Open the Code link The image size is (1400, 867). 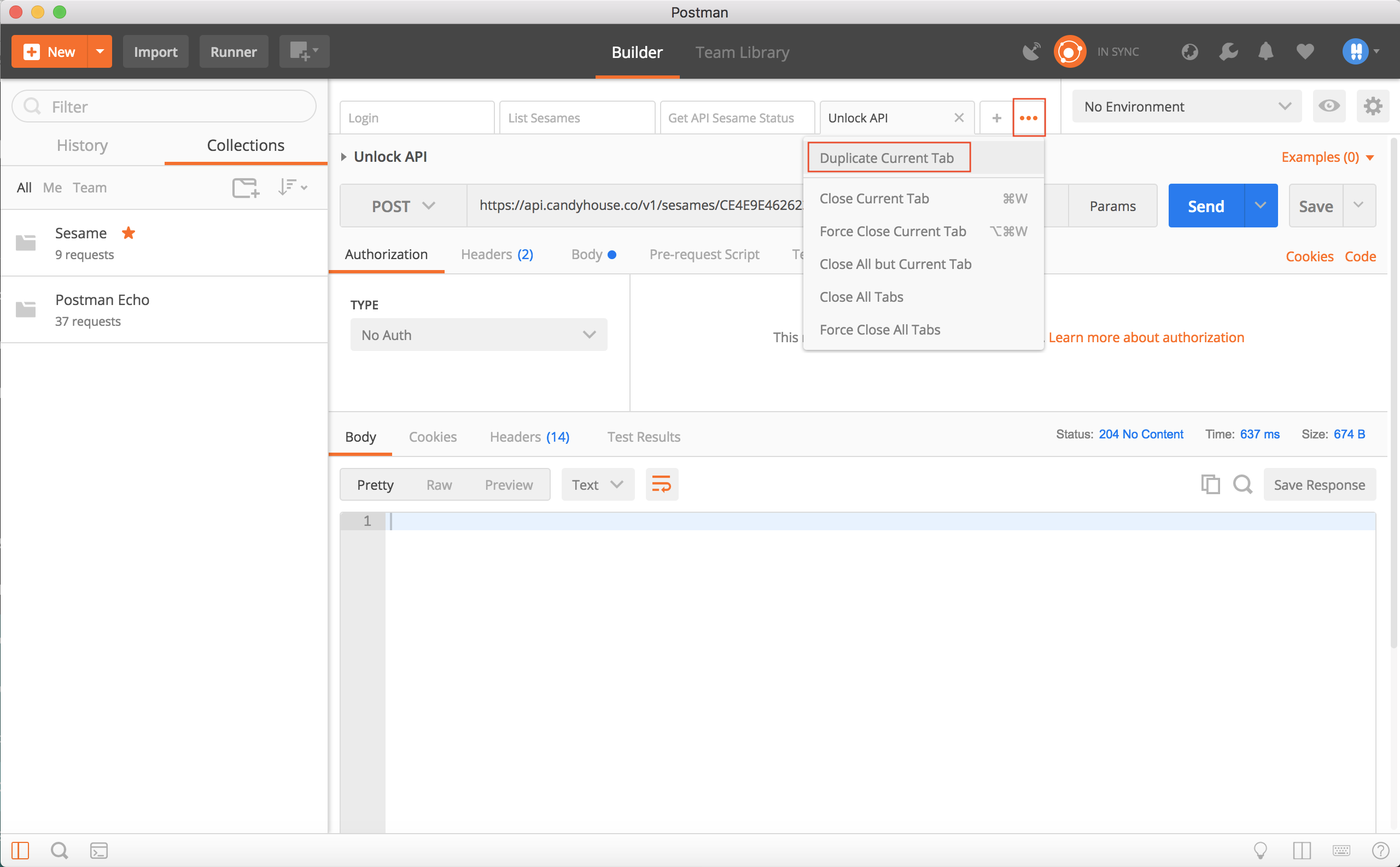pyautogui.click(x=1360, y=256)
